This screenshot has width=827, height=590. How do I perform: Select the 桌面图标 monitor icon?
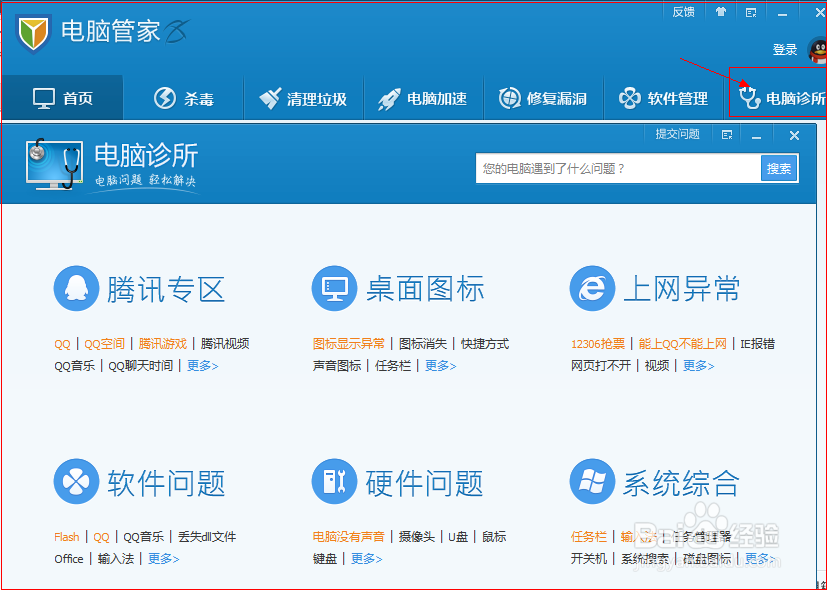point(334,288)
